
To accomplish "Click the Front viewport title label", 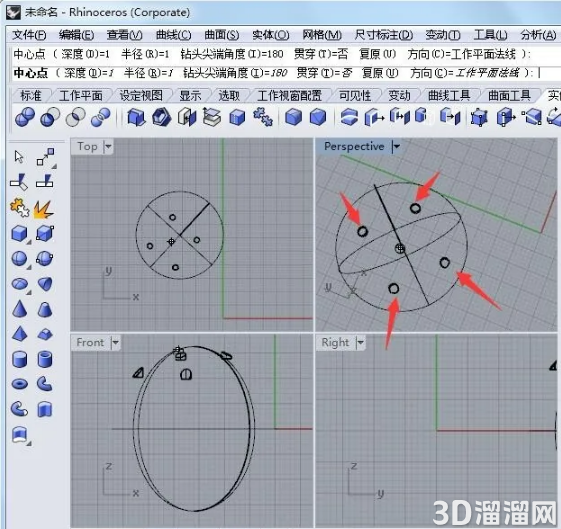I will (90, 342).
